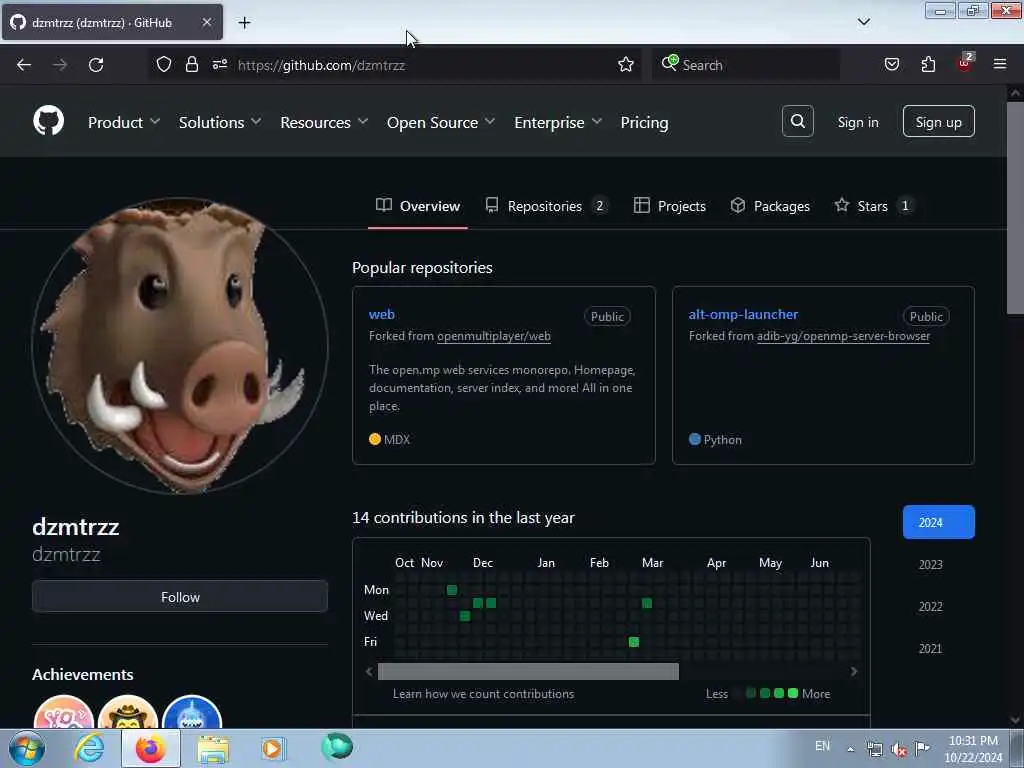This screenshot has width=1024, height=768.
Task: Open the Windows Start menu
Action: click(26, 748)
